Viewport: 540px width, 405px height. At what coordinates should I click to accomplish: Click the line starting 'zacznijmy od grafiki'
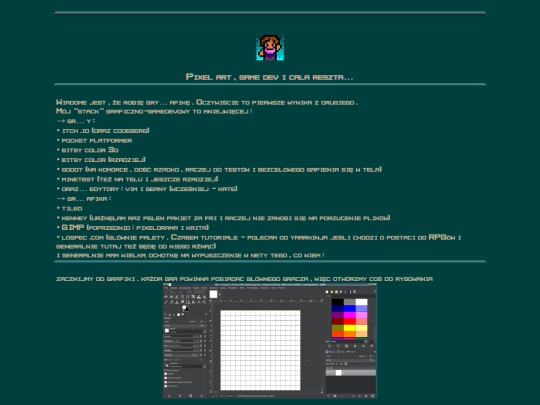click(245, 279)
